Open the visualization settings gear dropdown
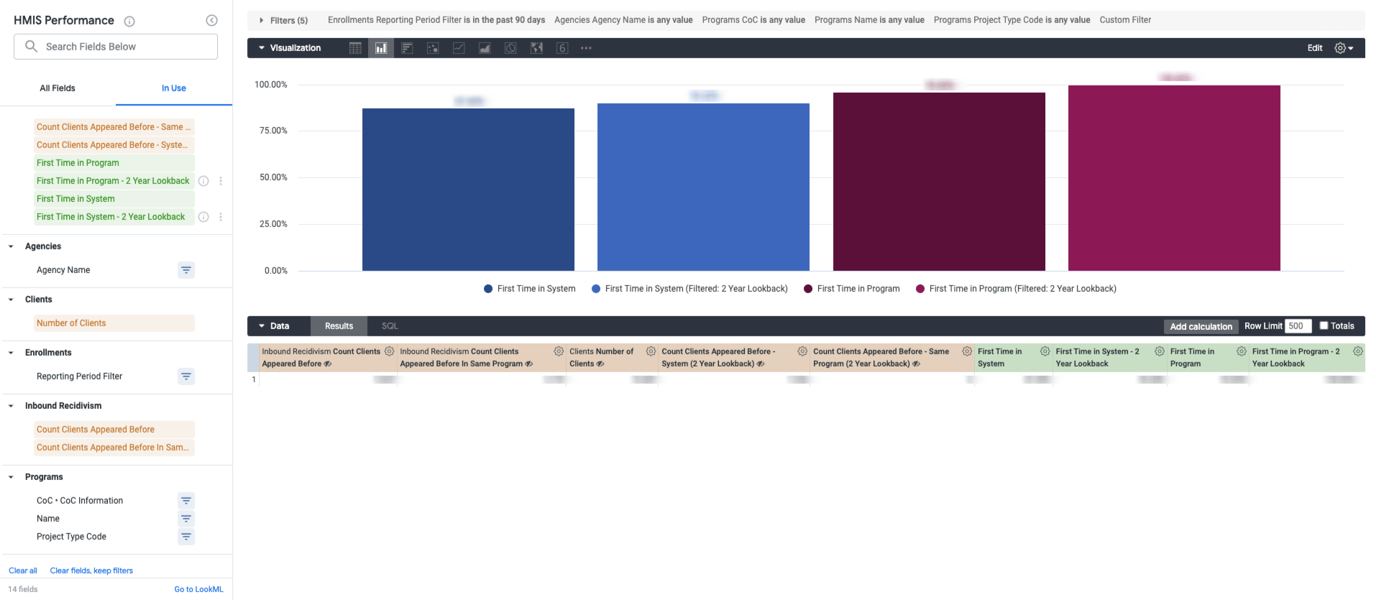Viewport: 1376px width, 600px height. 1345,47
